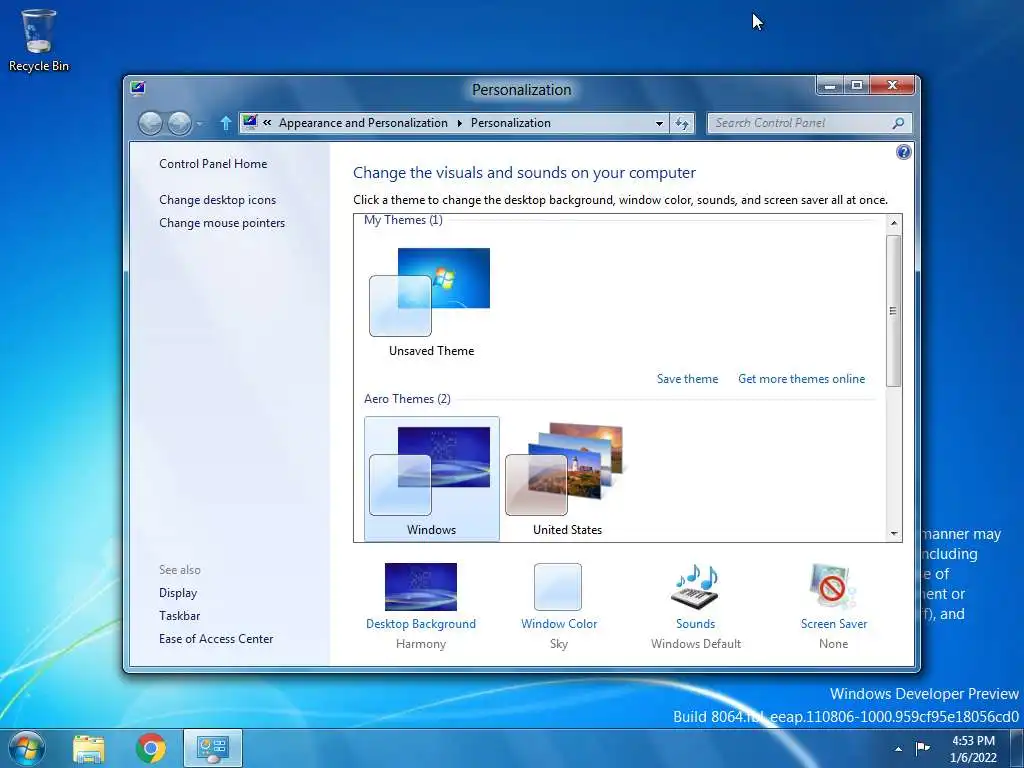Show hidden breadcrumb levels via double chevron
The image size is (1024, 768).
(x=267, y=122)
